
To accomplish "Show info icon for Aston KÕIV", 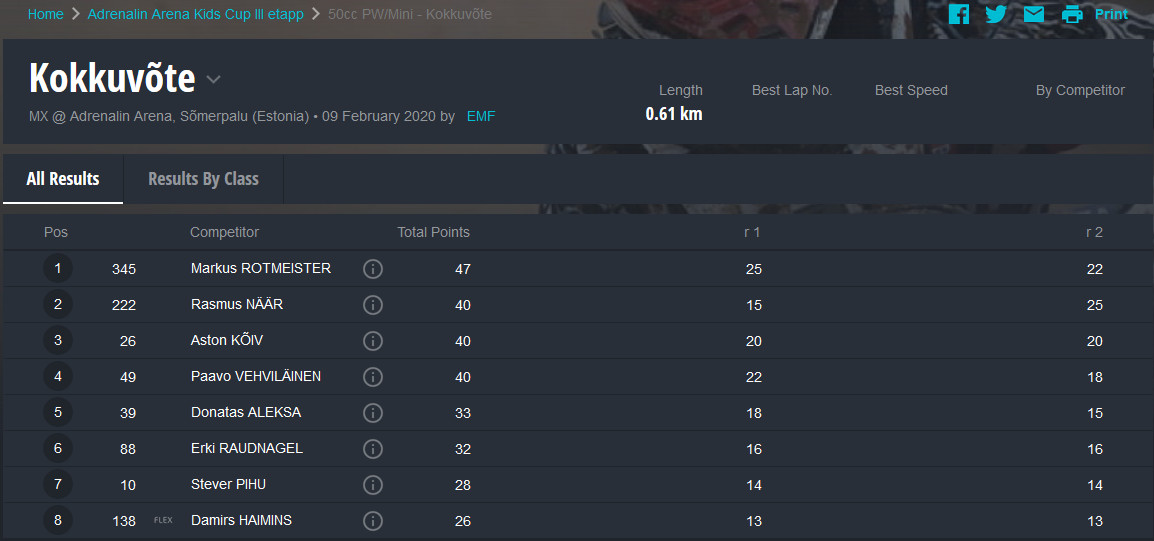I will [x=373, y=341].
